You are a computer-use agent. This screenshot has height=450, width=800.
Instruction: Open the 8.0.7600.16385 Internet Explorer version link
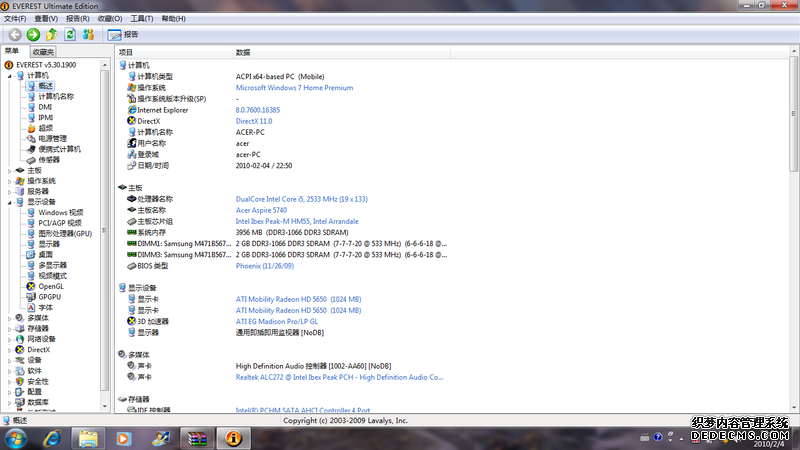point(258,110)
